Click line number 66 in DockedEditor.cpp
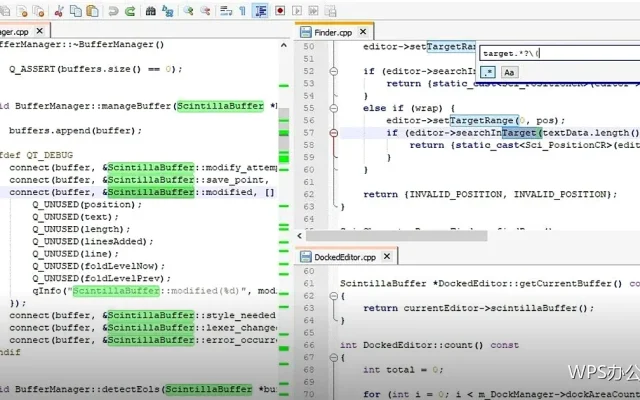Image resolution: width=640 pixels, height=400 pixels. click(309, 345)
